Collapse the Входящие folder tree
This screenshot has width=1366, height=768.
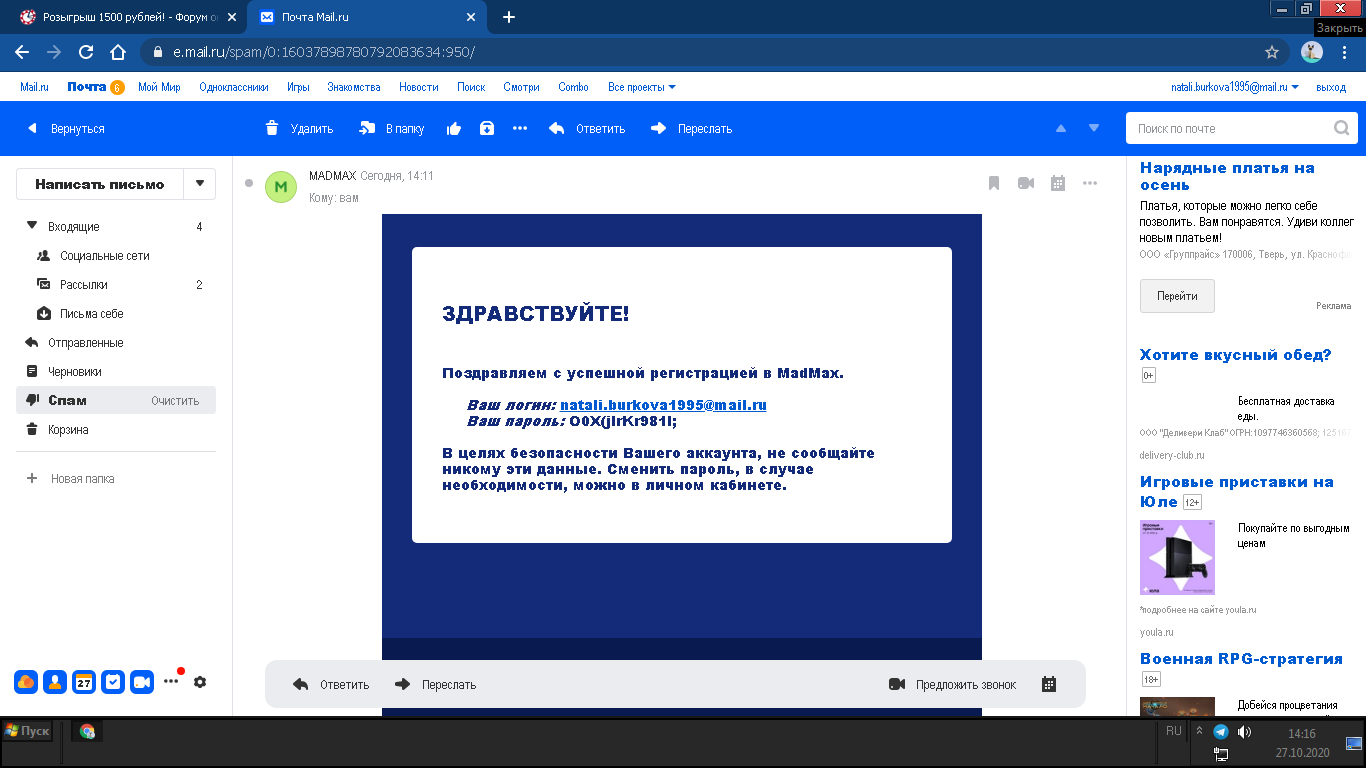(x=31, y=226)
